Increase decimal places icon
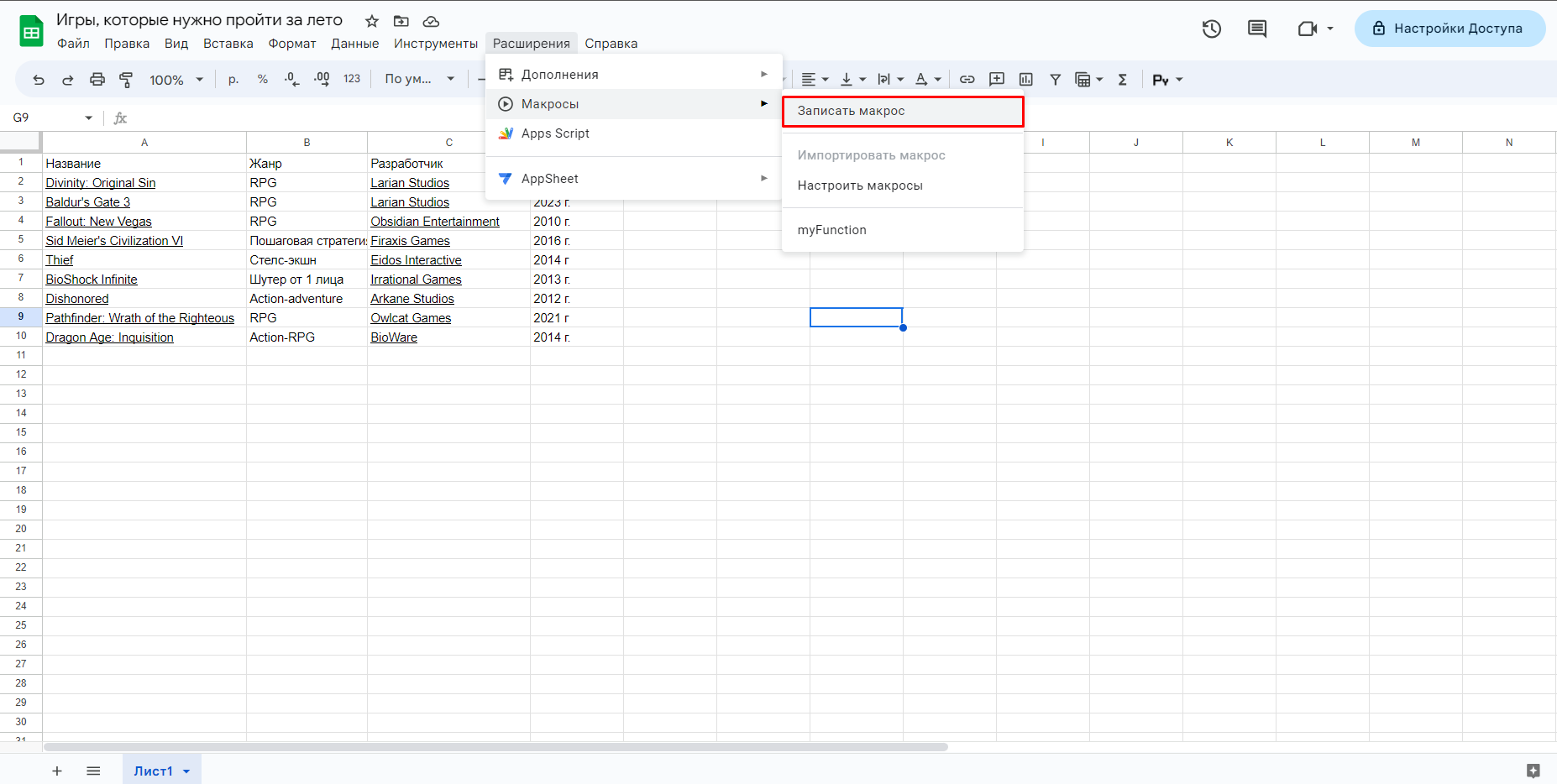 tap(322, 80)
